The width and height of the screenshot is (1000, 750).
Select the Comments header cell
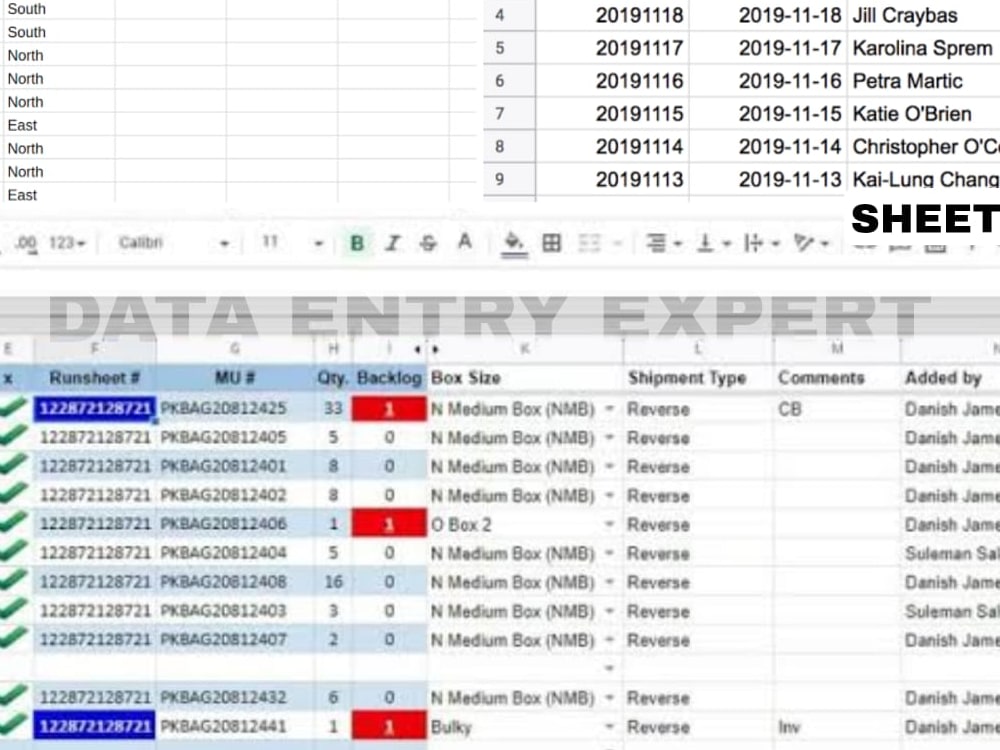837,378
